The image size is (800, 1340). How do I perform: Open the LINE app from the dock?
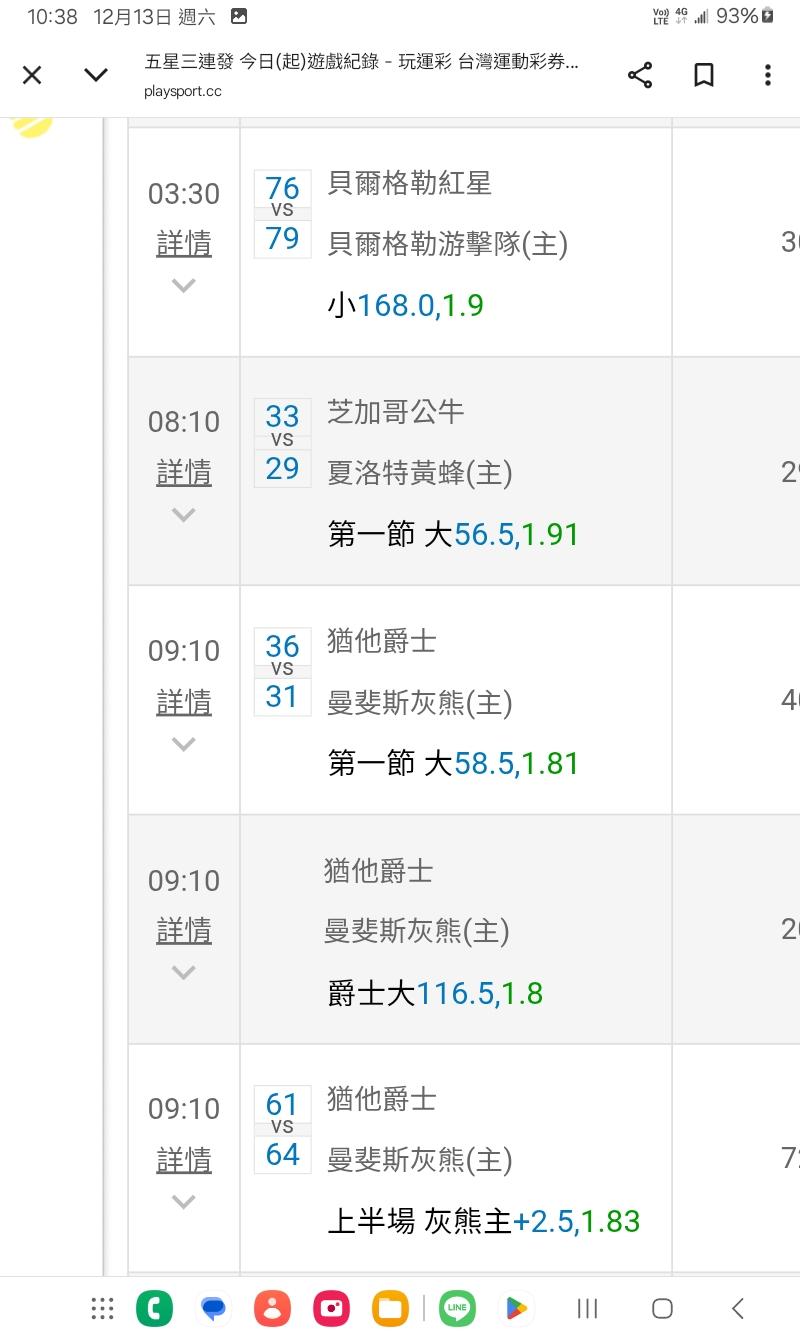click(458, 1308)
